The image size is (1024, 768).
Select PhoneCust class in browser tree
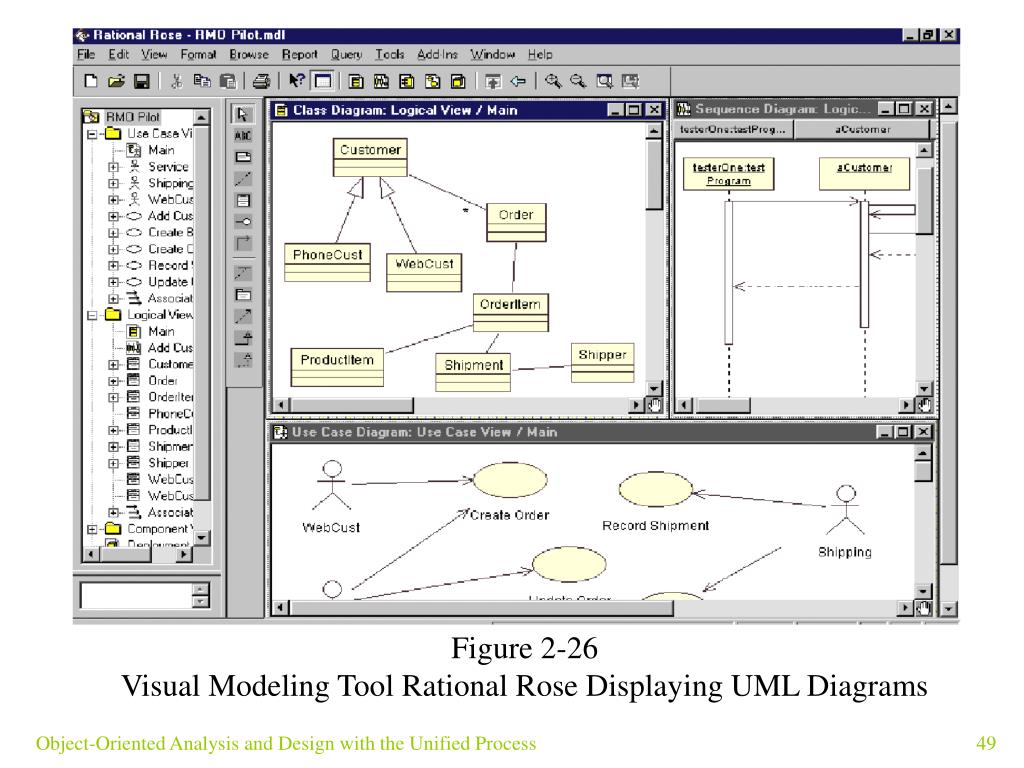click(170, 414)
